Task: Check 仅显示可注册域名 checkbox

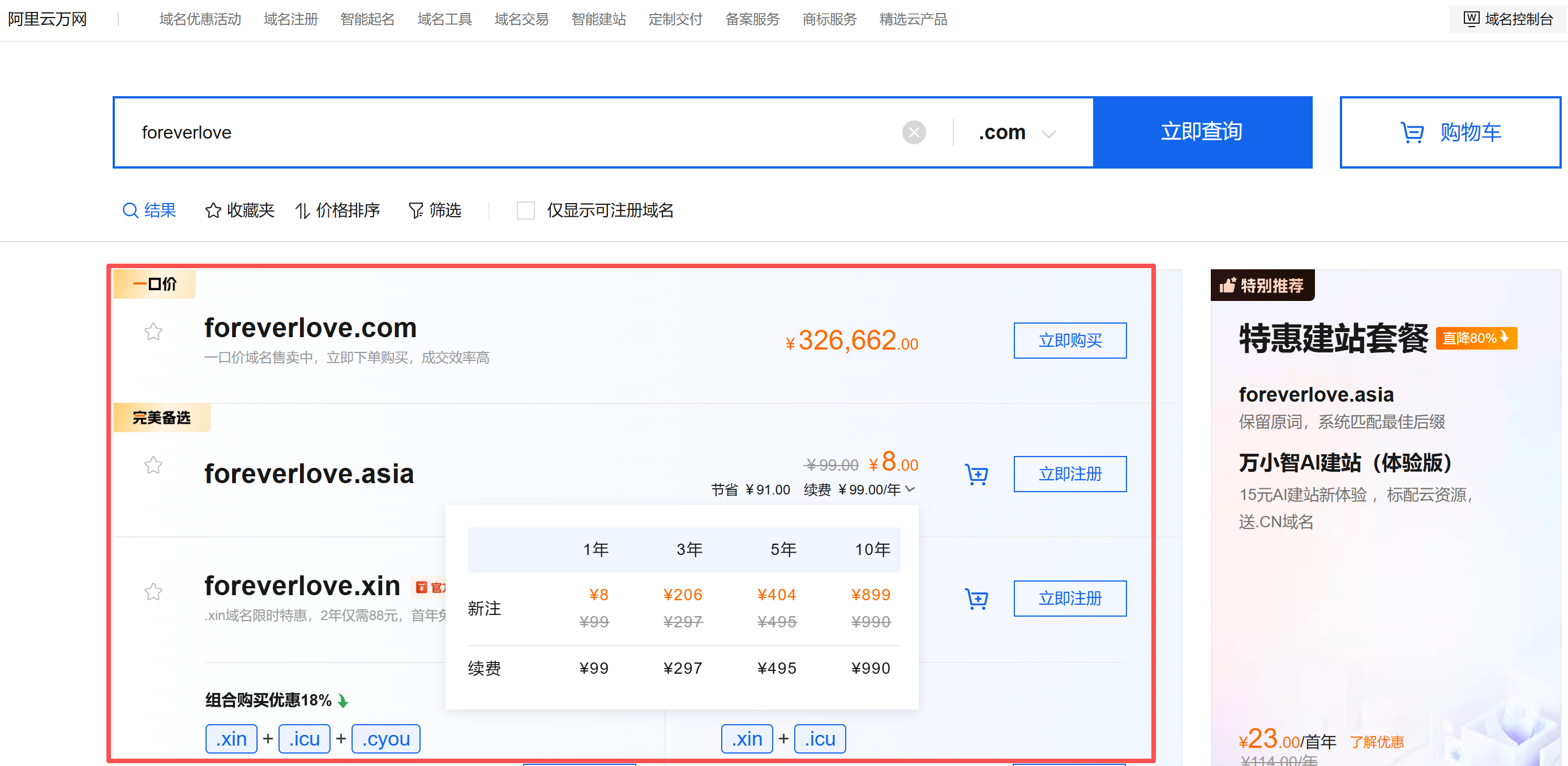Action: click(525, 210)
